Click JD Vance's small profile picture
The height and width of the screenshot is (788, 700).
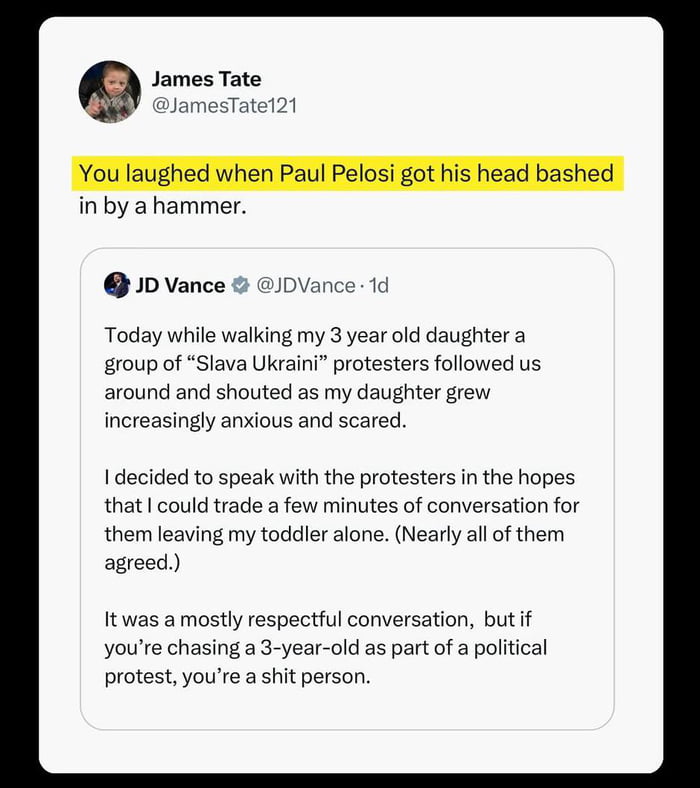[117, 285]
